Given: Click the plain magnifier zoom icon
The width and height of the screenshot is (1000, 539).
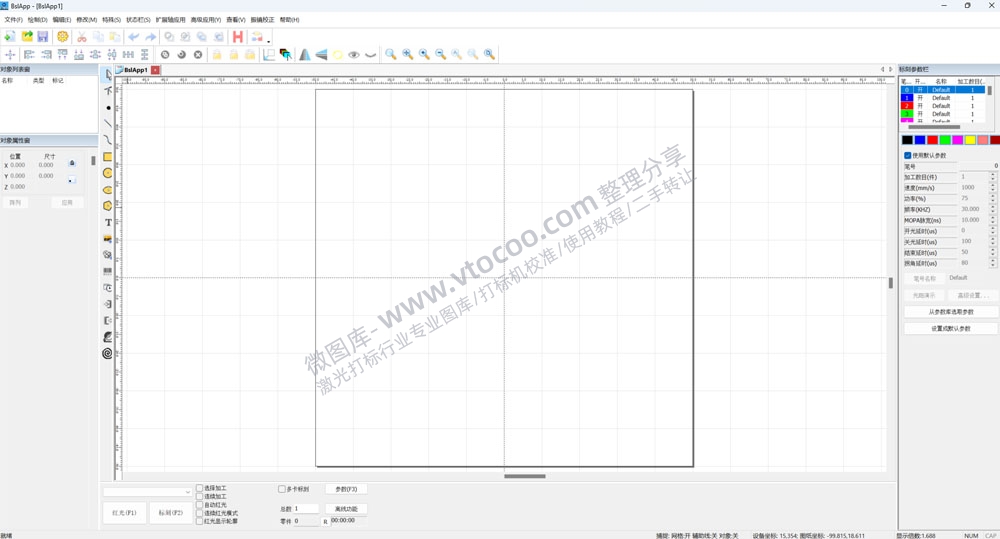Looking at the screenshot, I should click(x=391, y=55).
